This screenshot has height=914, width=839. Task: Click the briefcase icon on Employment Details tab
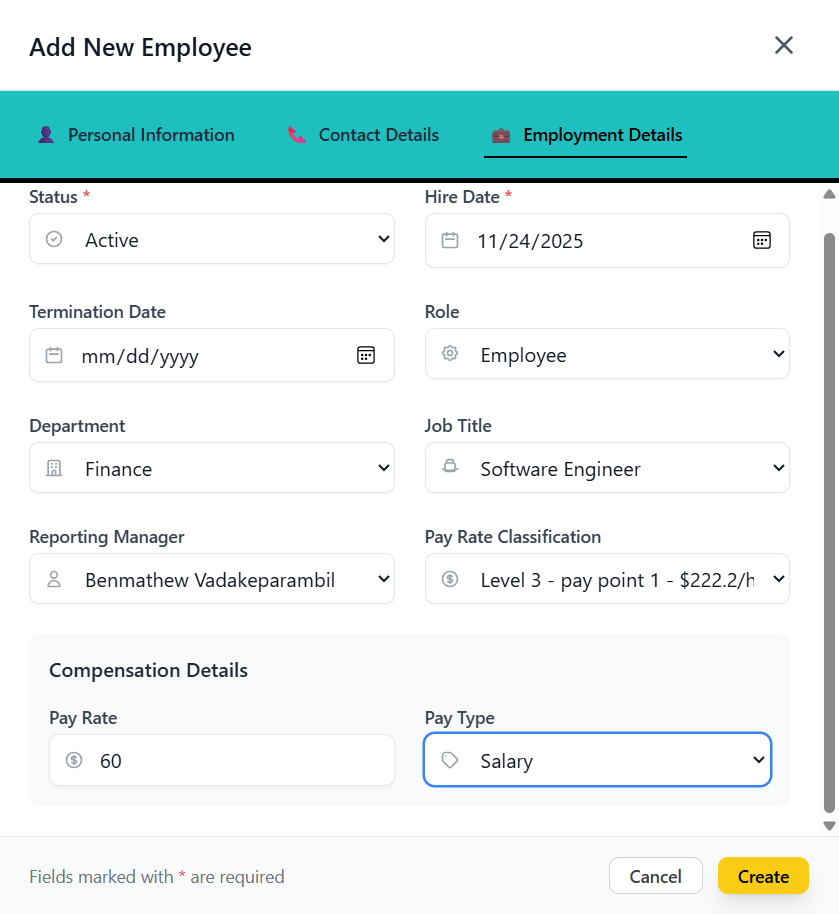501,135
